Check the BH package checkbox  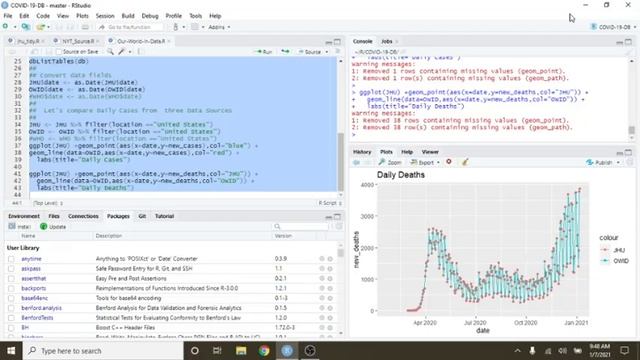click(x=11, y=327)
